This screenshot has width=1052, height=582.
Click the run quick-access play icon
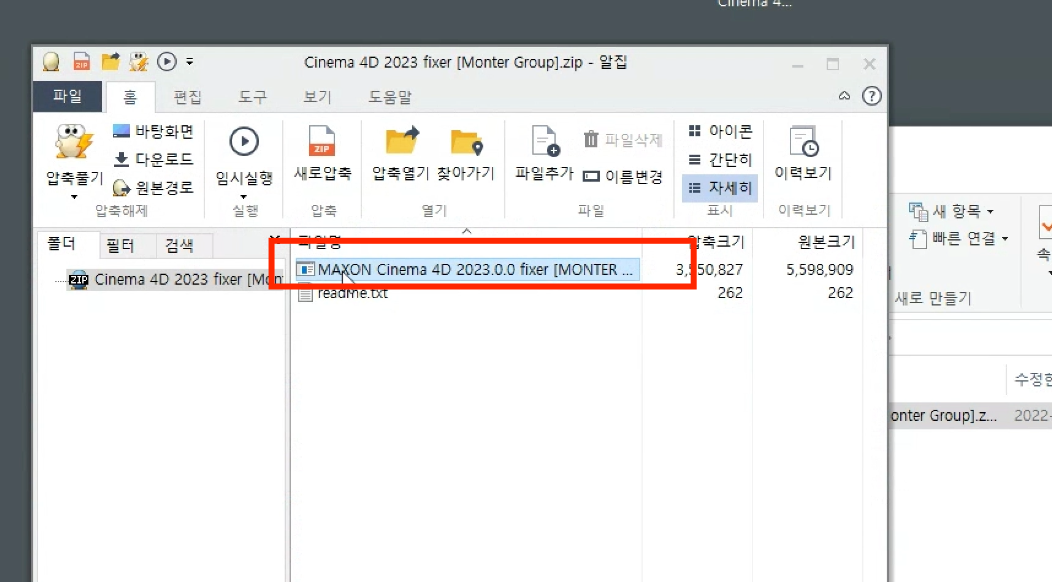point(166,62)
